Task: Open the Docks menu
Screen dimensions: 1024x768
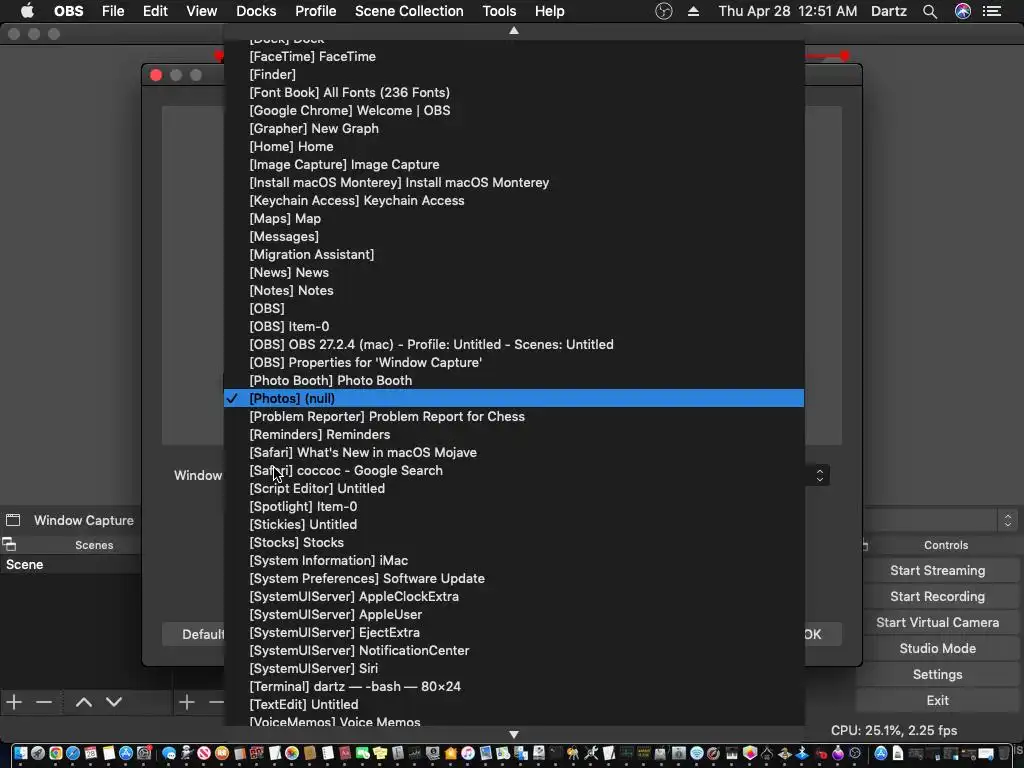Action: (256, 11)
